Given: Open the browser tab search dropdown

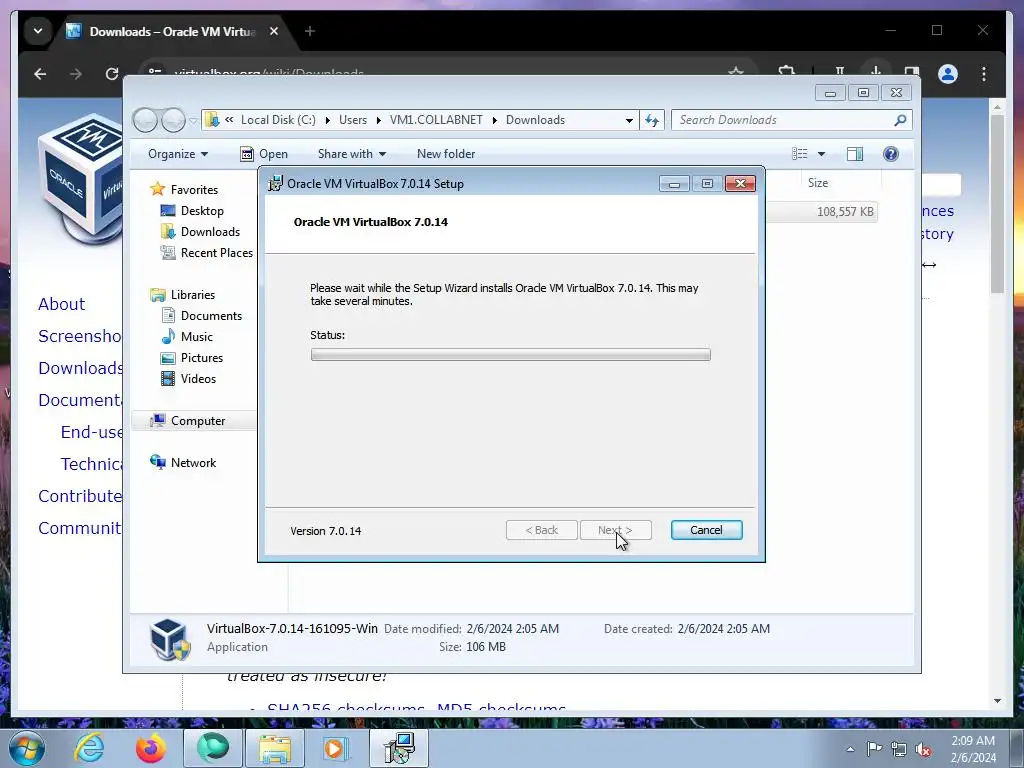Looking at the screenshot, I should tap(38, 31).
